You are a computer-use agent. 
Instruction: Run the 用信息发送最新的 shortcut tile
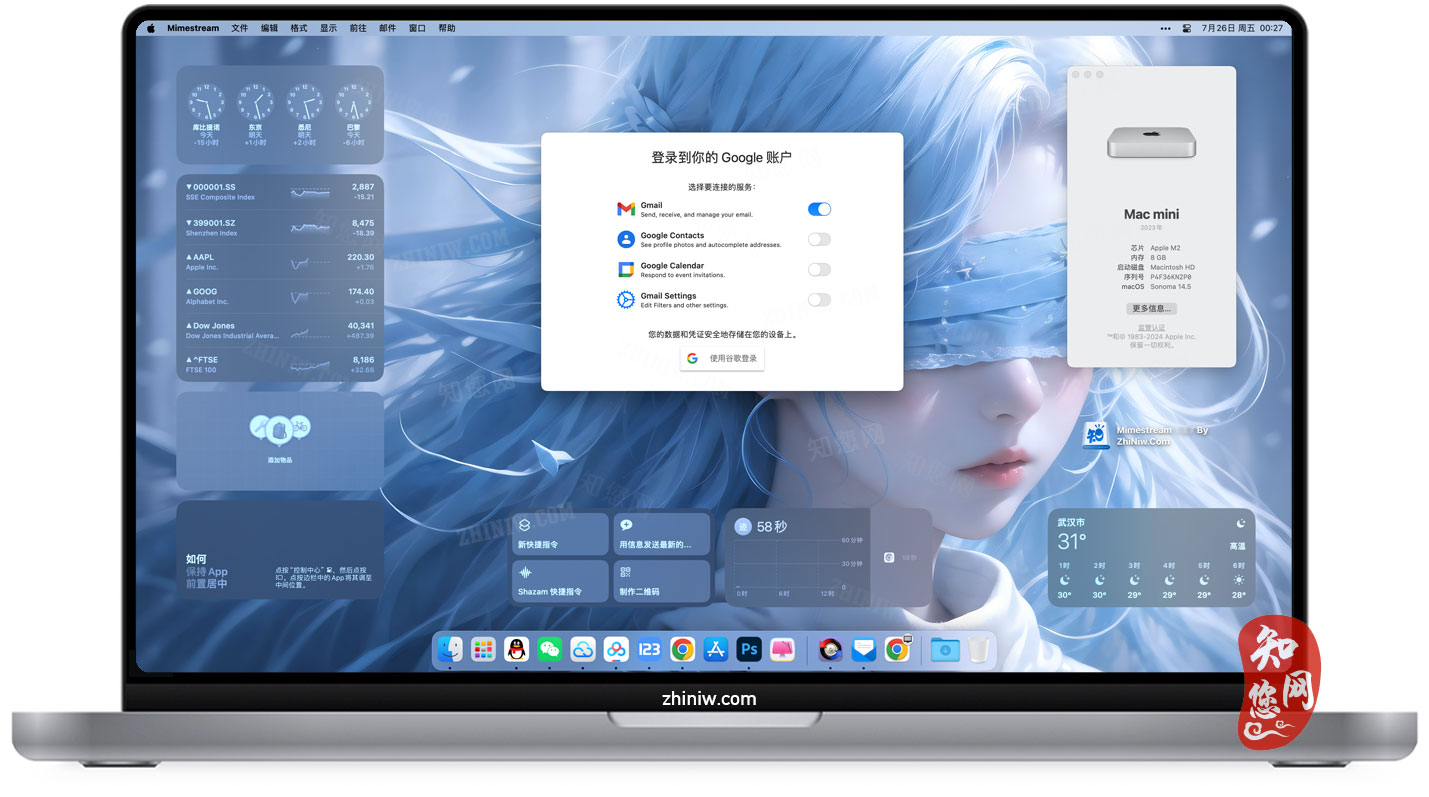point(661,534)
